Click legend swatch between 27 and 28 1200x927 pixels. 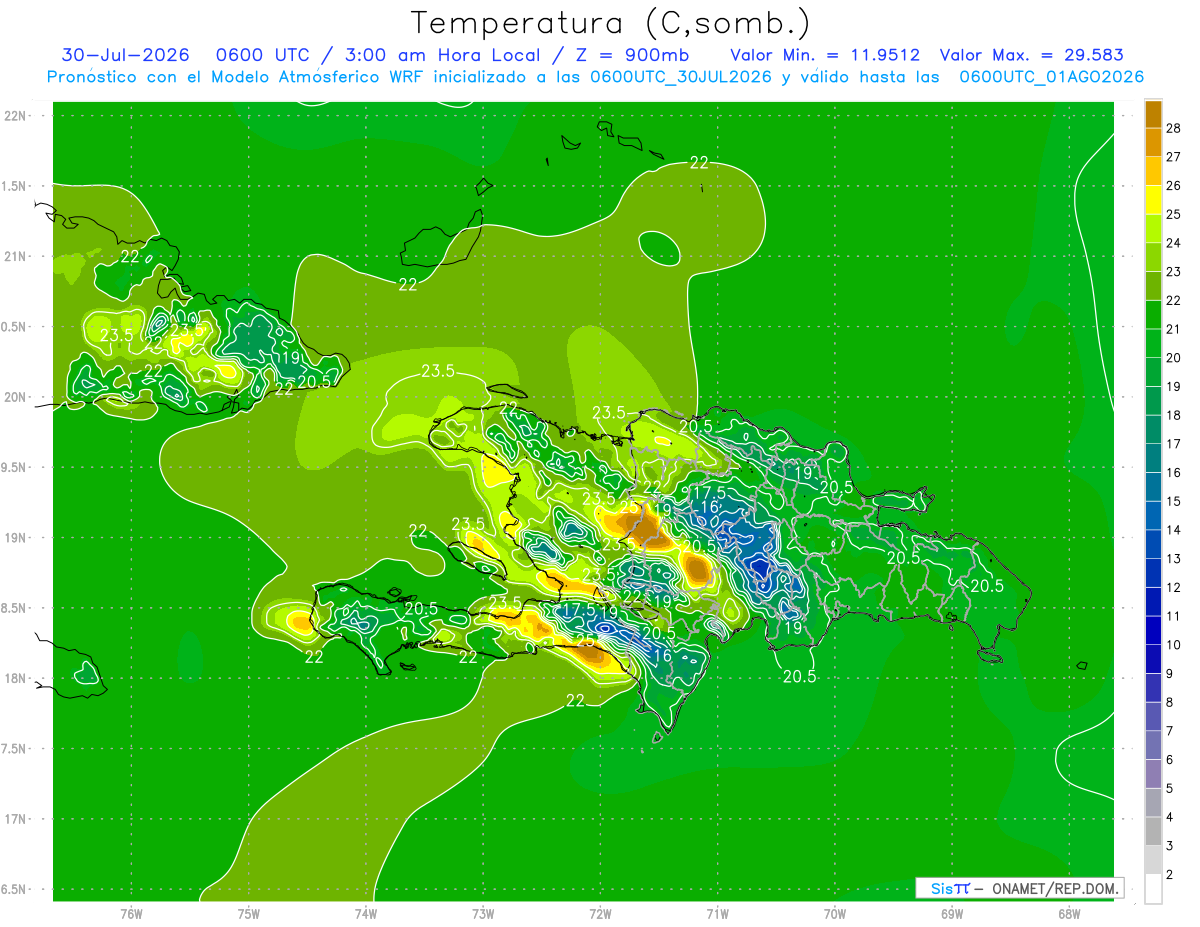(1153, 143)
